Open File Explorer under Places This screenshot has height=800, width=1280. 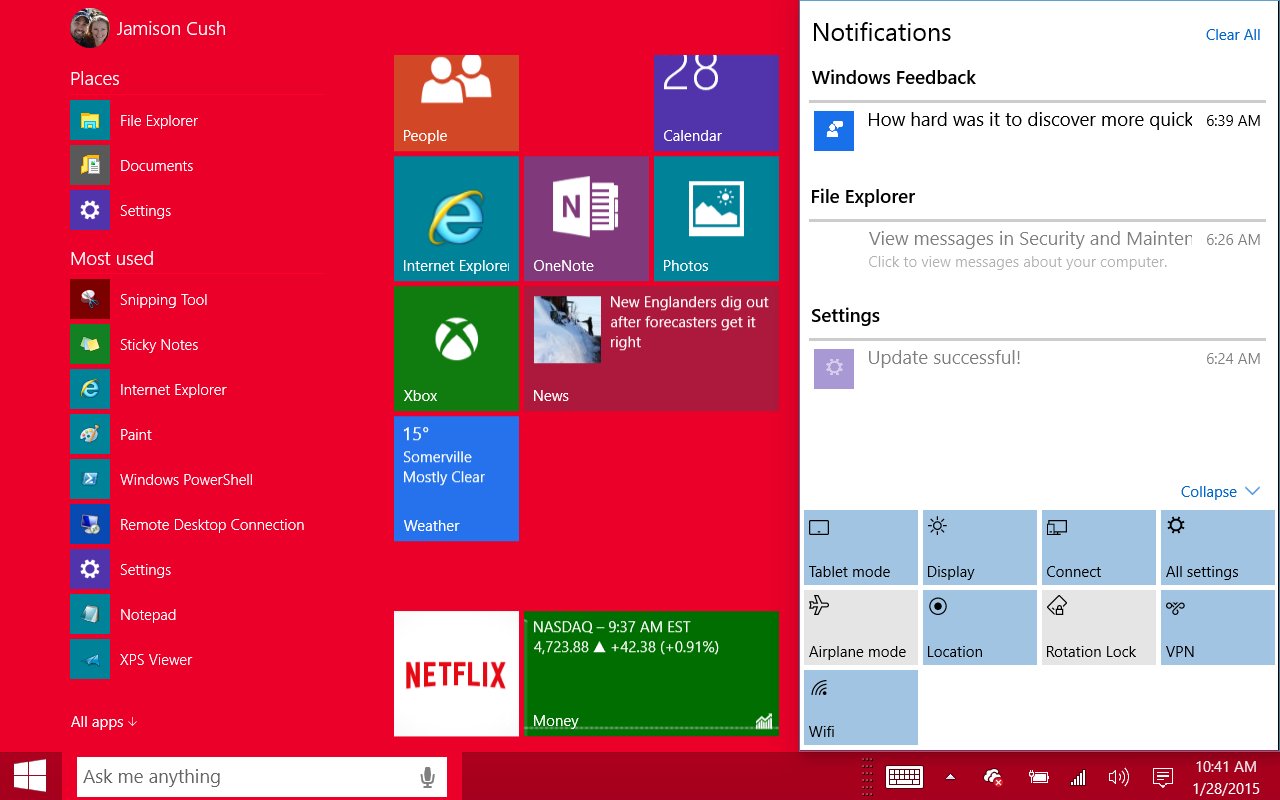coord(198,121)
